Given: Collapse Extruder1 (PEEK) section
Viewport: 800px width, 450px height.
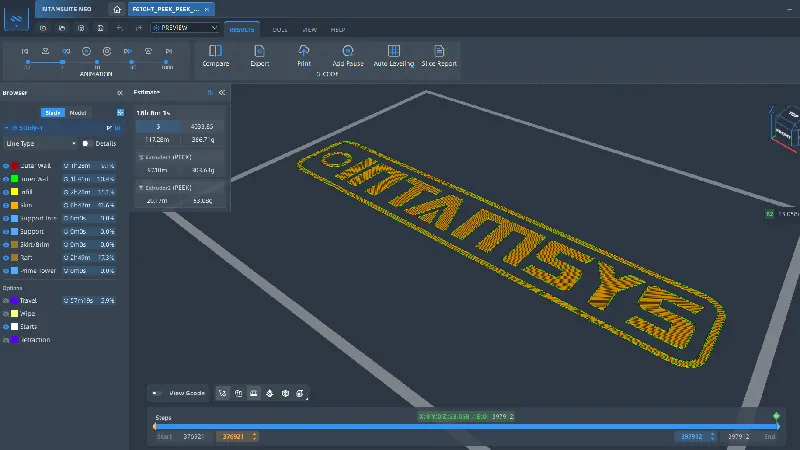Looking at the screenshot, I should pos(141,157).
